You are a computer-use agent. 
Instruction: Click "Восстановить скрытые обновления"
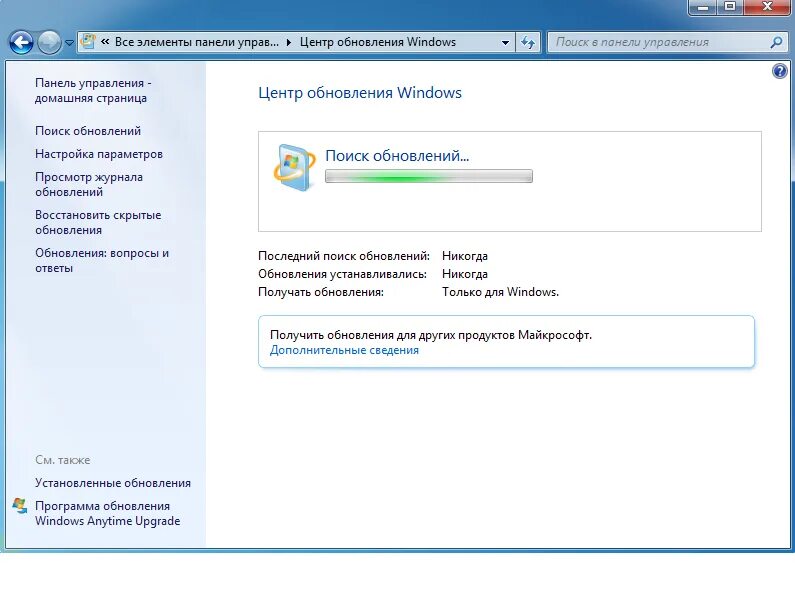click(x=98, y=223)
